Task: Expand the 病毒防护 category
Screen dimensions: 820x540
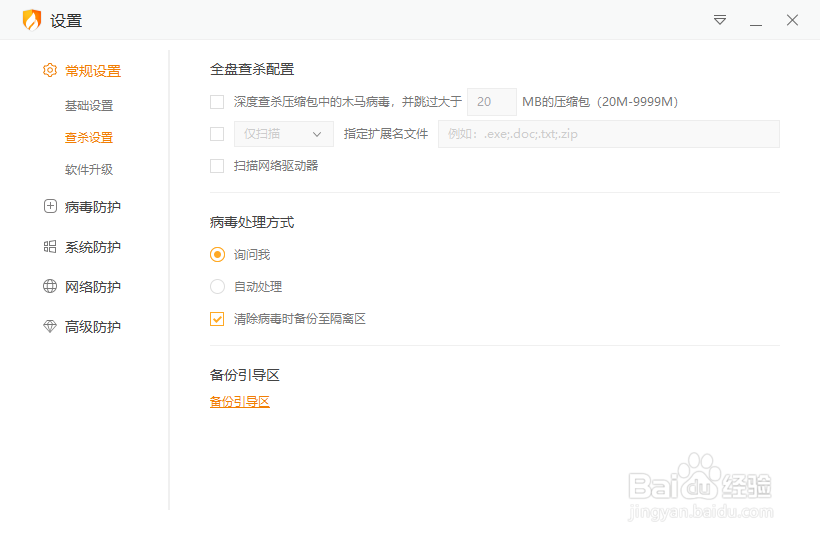Action: tap(93, 207)
